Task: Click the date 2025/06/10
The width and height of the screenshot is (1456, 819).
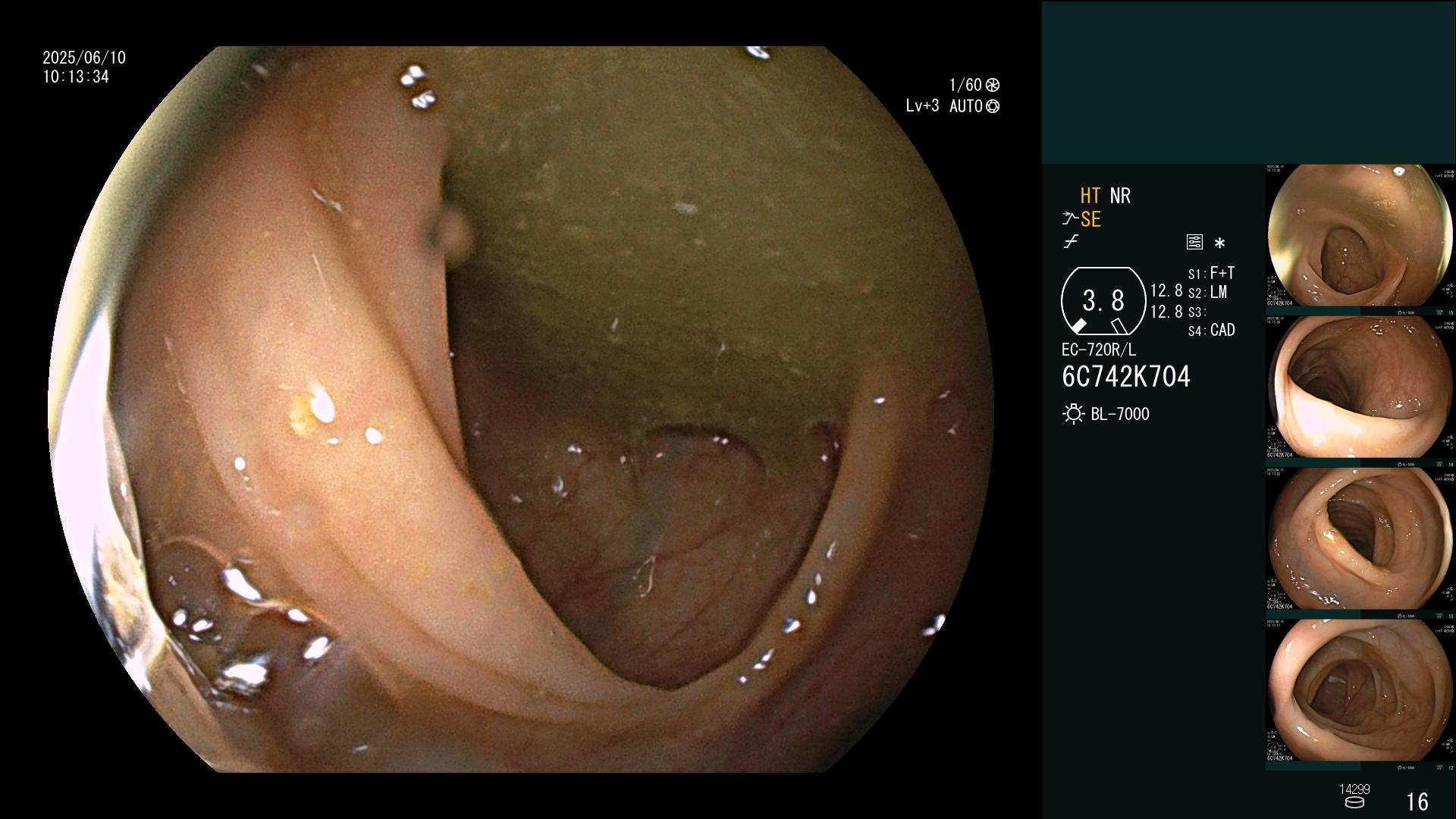Action: 84,58
